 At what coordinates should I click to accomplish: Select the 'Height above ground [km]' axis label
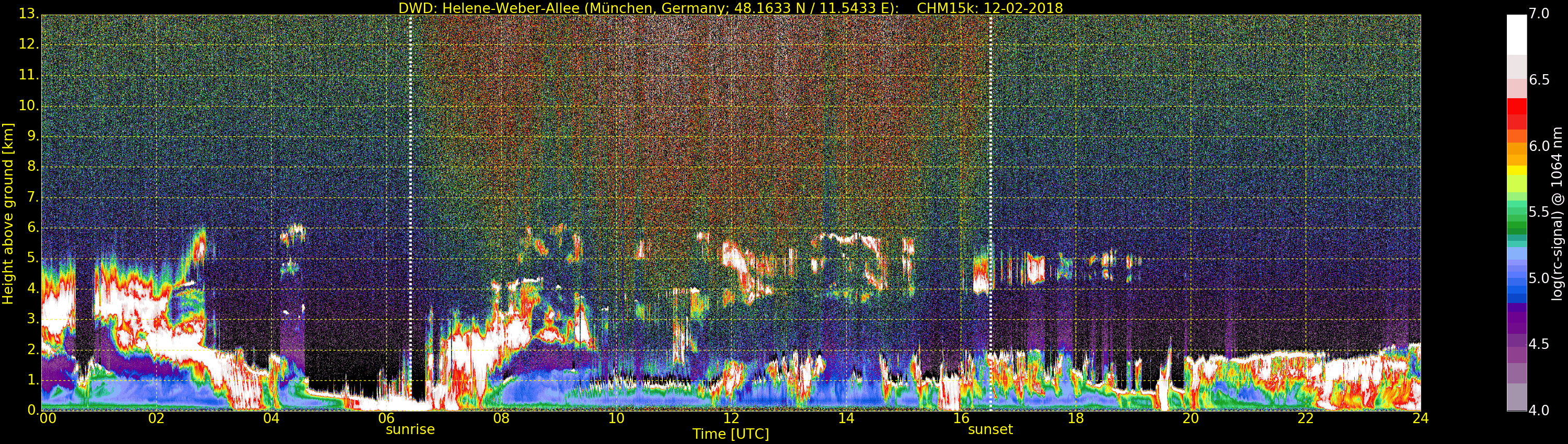pos(8,214)
